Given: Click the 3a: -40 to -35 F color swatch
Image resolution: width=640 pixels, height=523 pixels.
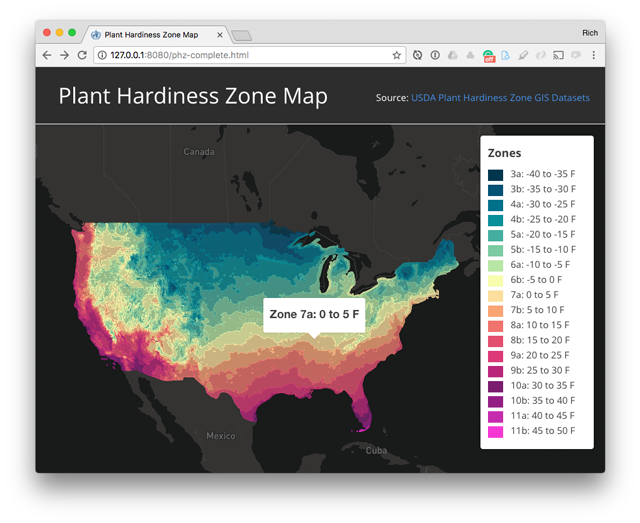Looking at the screenshot, I should coord(495,175).
